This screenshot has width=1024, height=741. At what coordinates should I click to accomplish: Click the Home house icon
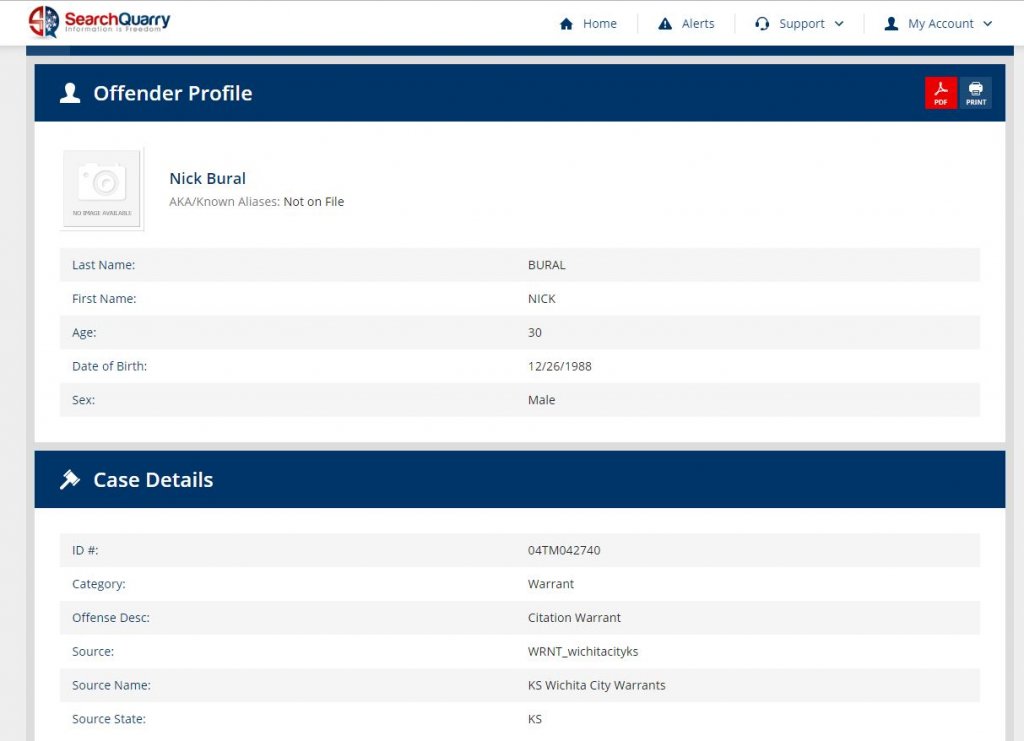[x=567, y=24]
